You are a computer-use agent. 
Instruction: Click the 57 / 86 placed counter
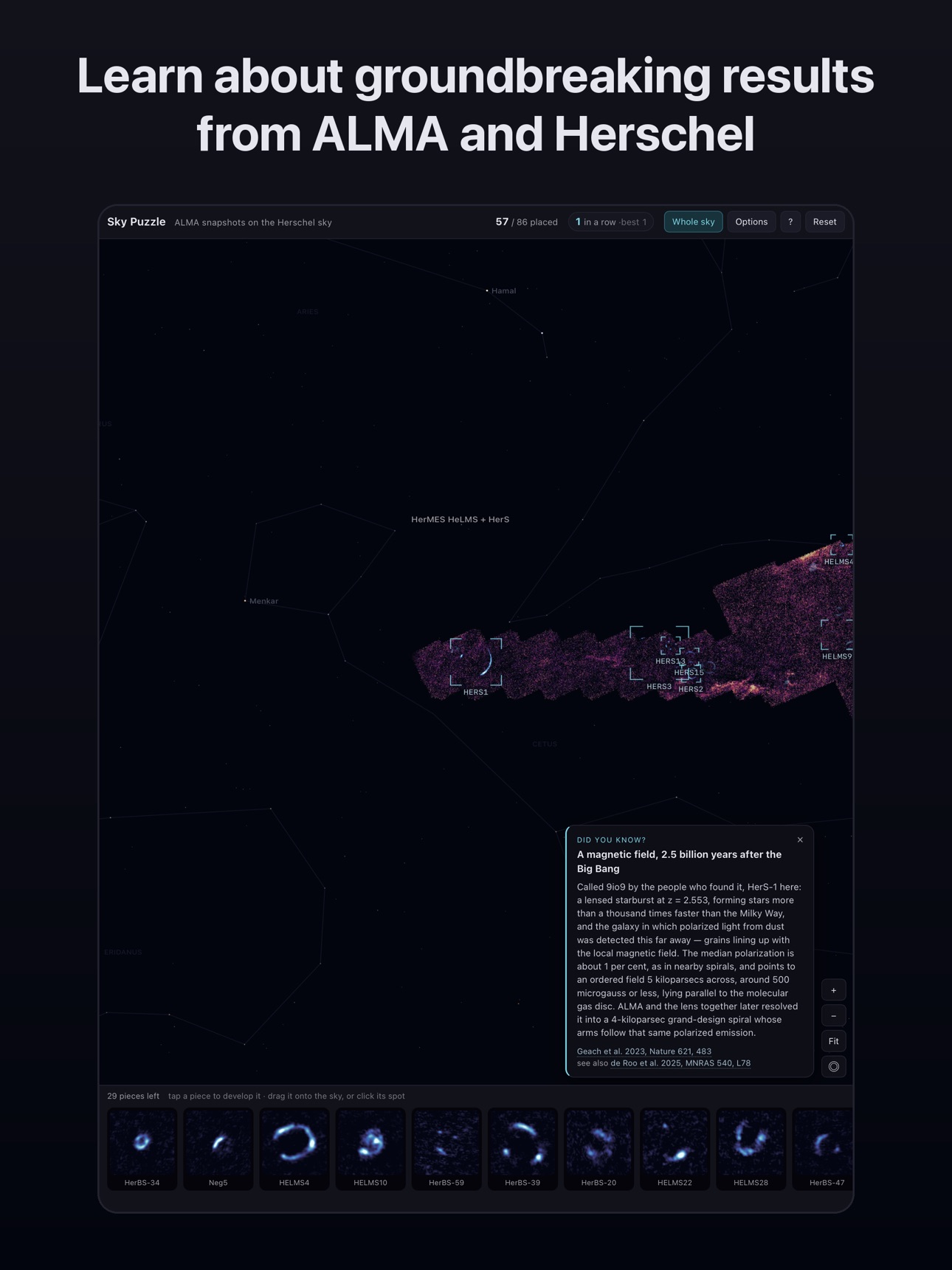(526, 222)
